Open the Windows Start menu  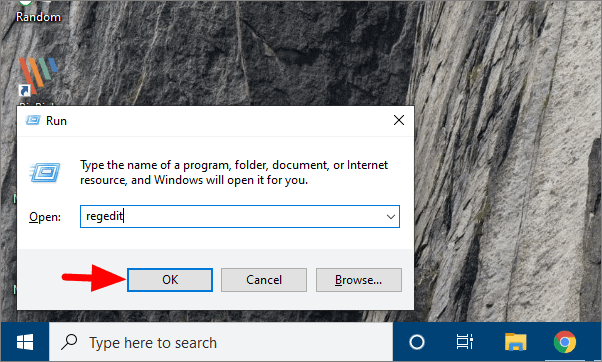[x=25, y=342]
